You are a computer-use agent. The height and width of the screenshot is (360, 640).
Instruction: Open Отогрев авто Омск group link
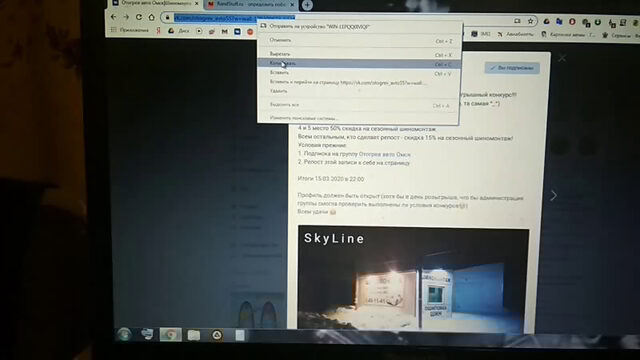pyautogui.click(x=384, y=154)
